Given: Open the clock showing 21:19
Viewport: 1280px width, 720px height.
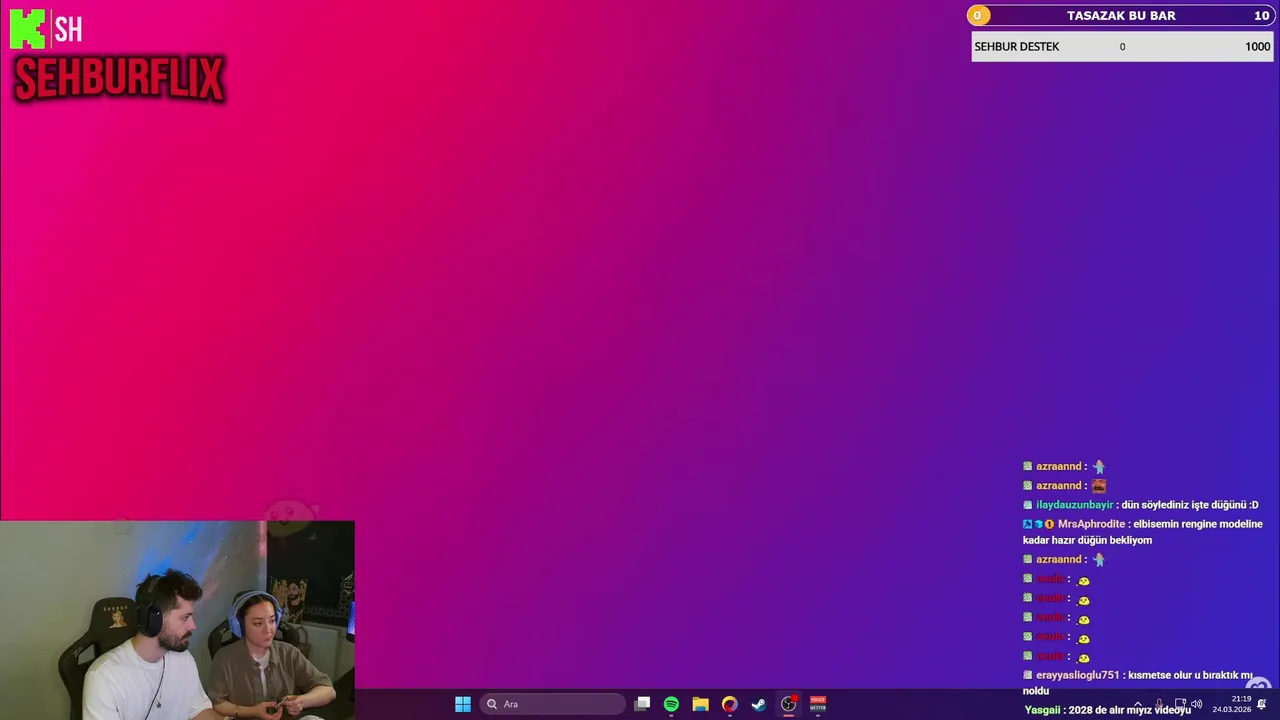Looking at the screenshot, I should click(1232, 704).
